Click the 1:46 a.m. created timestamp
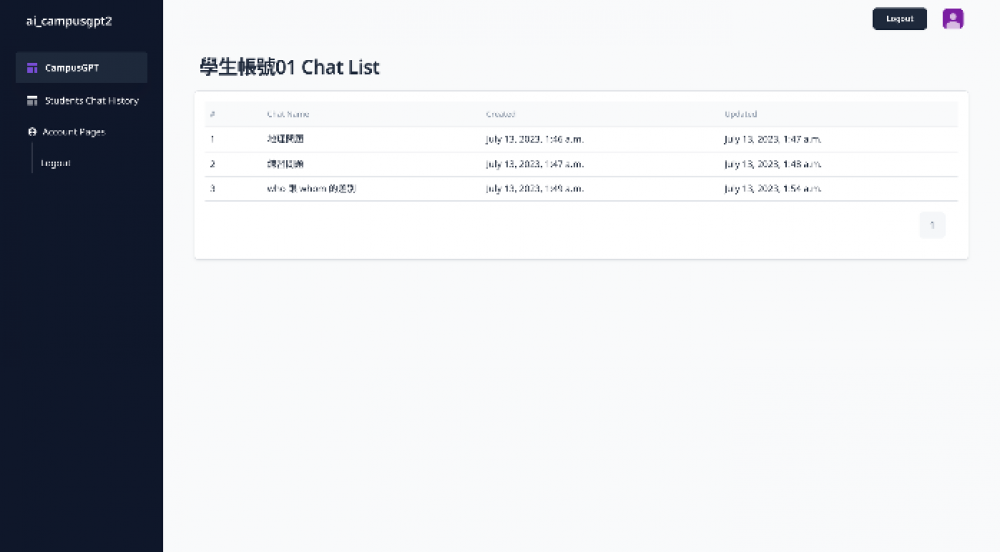Viewport: 1000px width, 552px height. pos(534,139)
